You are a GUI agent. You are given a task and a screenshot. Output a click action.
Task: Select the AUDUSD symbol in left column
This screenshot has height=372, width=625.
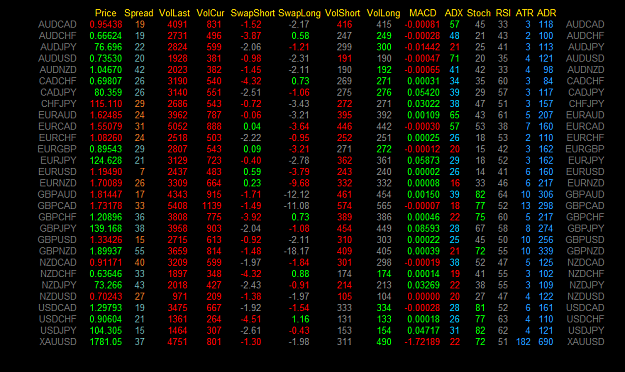pos(57,59)
